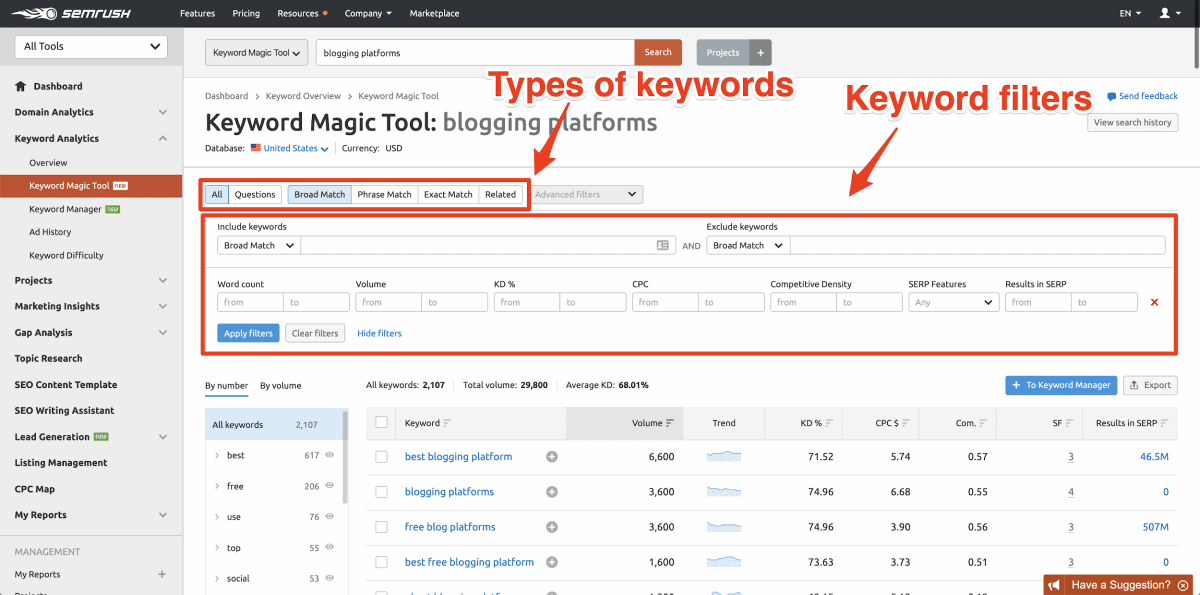Open the user account menu icon
The image size is (1200, 595).
[x=1164, y=13]
